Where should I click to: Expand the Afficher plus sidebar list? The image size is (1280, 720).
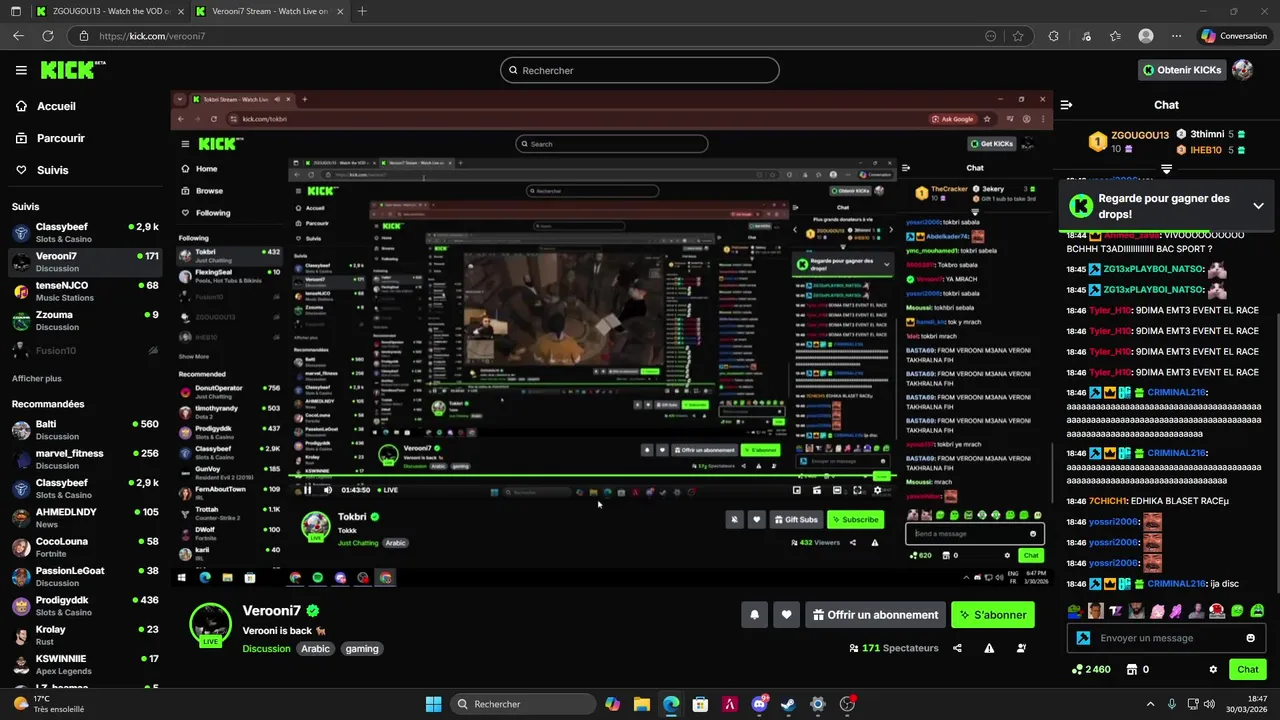[x=37, y=378]
